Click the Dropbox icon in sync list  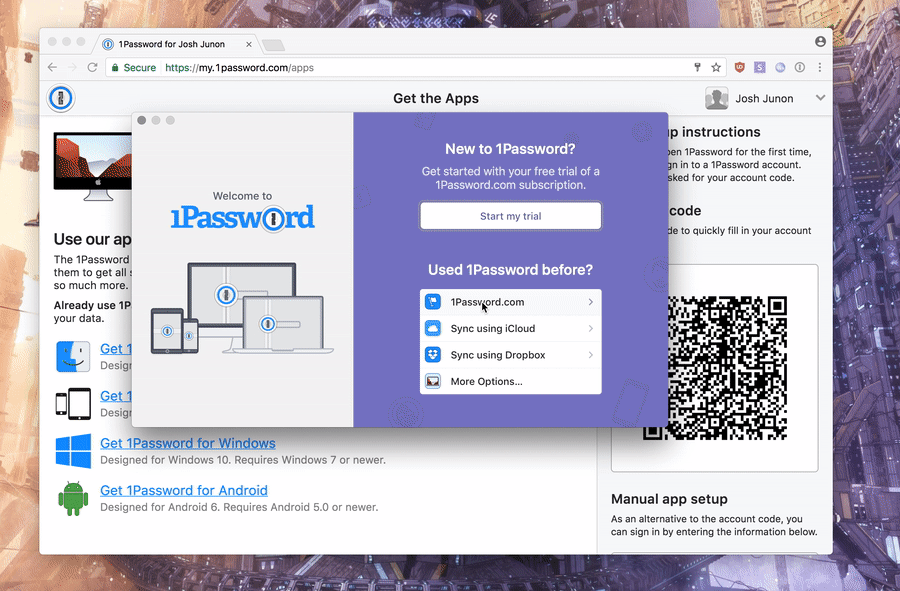coord(433,355)
